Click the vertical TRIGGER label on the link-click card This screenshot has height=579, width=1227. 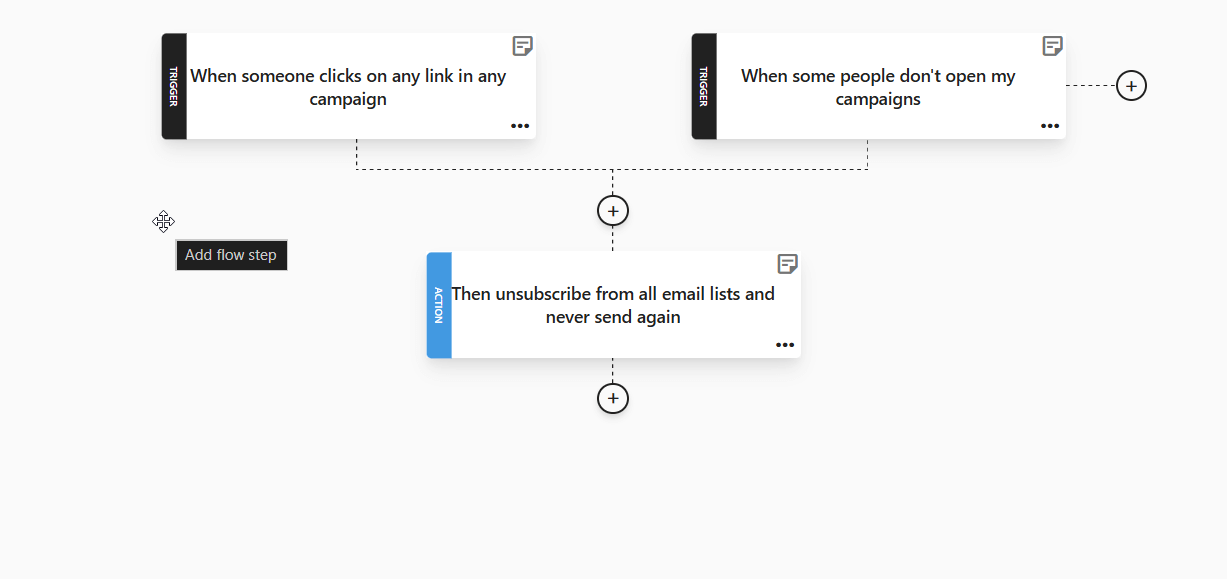pyautogui.click(x=172, y=86)
